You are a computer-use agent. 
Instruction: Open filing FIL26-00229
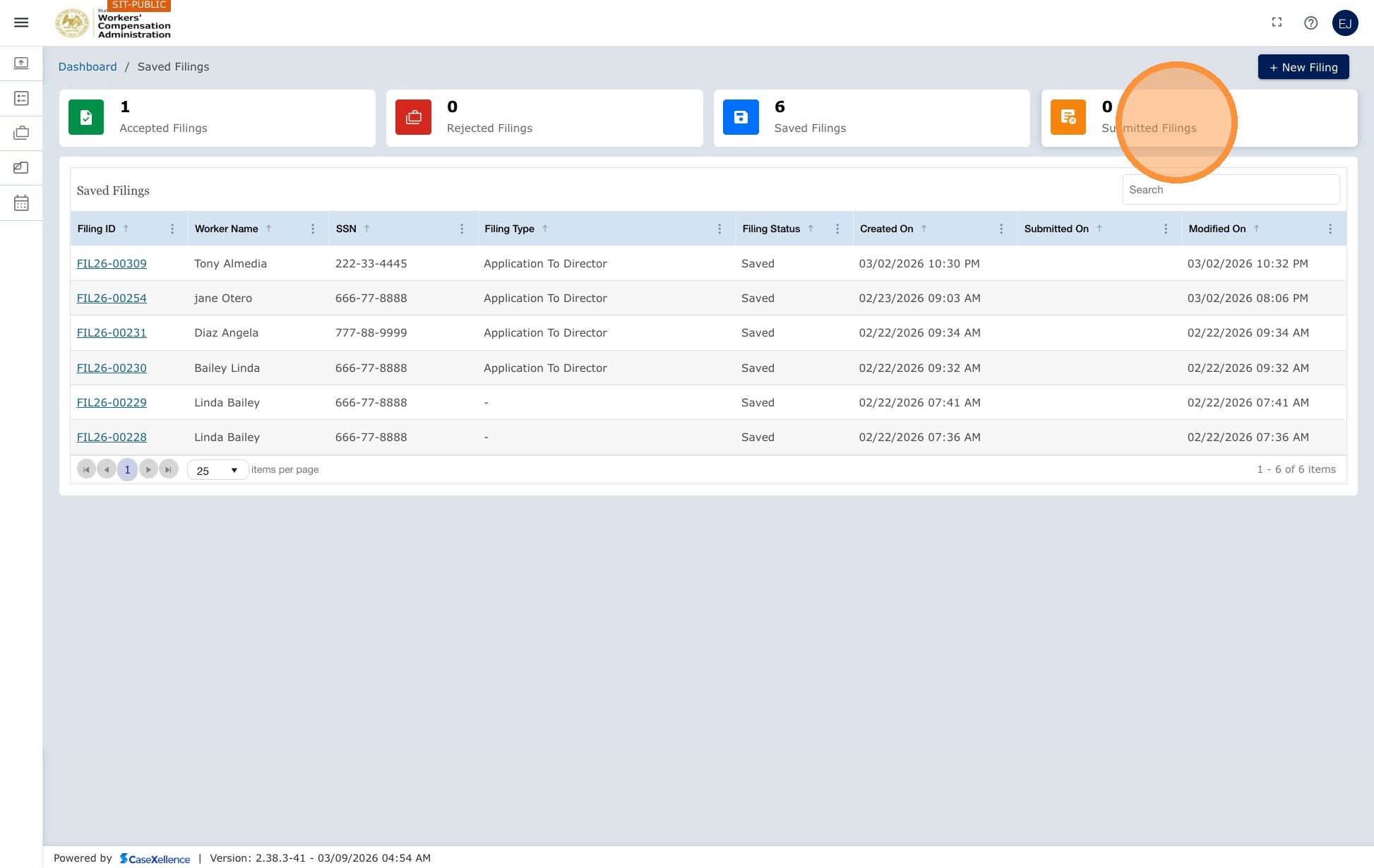pos(112,402)
